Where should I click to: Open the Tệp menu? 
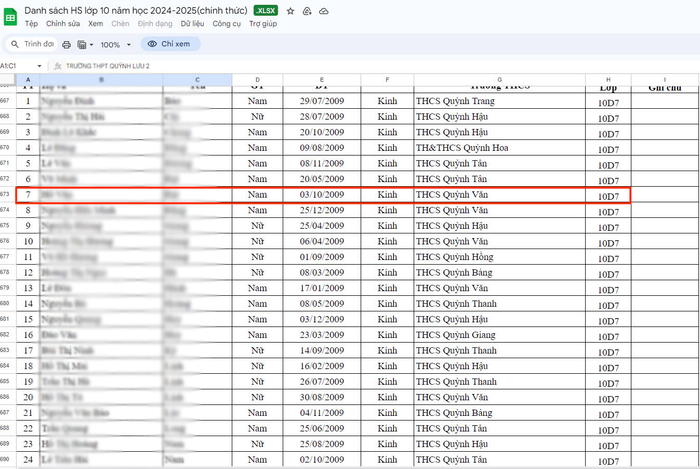tap(31, 24)
